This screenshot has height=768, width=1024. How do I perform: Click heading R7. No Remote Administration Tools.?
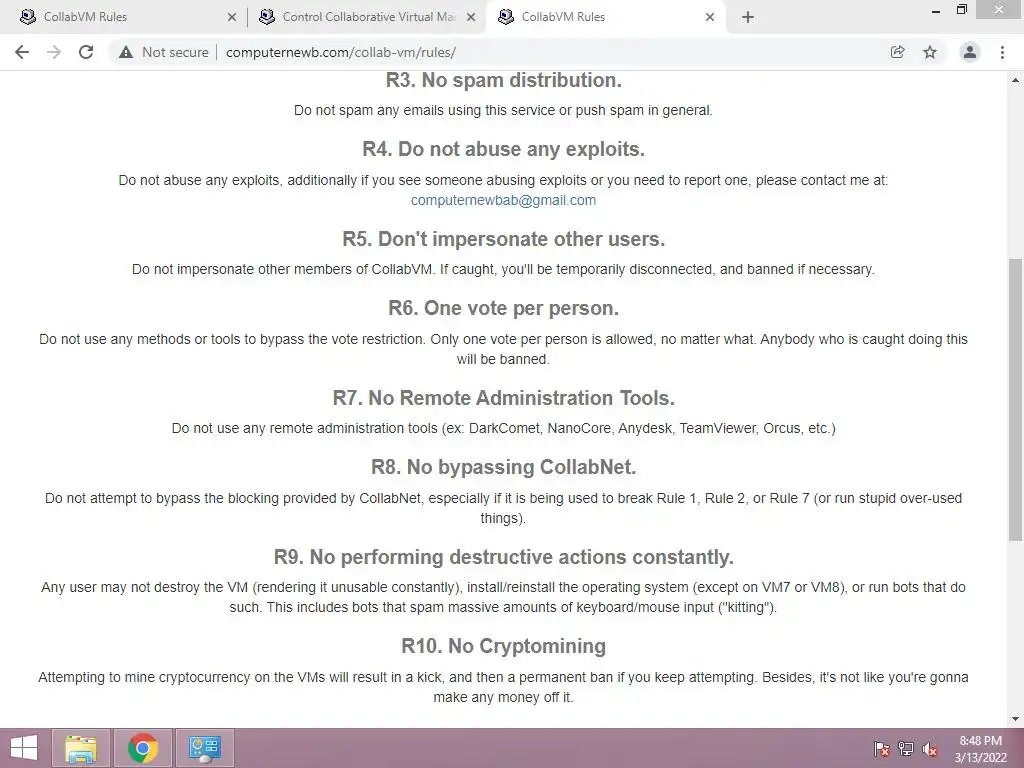point(504,398)
